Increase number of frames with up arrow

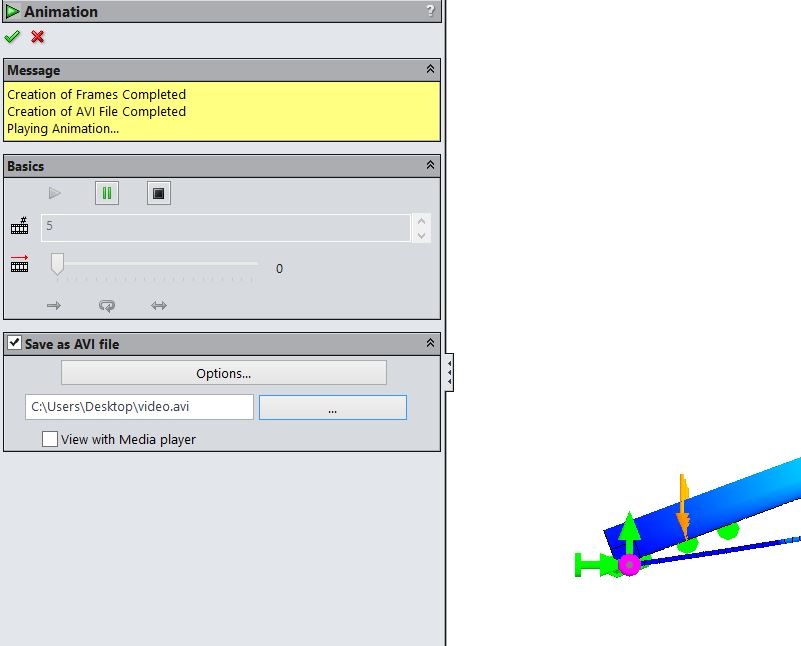click(x=421, y=221)
